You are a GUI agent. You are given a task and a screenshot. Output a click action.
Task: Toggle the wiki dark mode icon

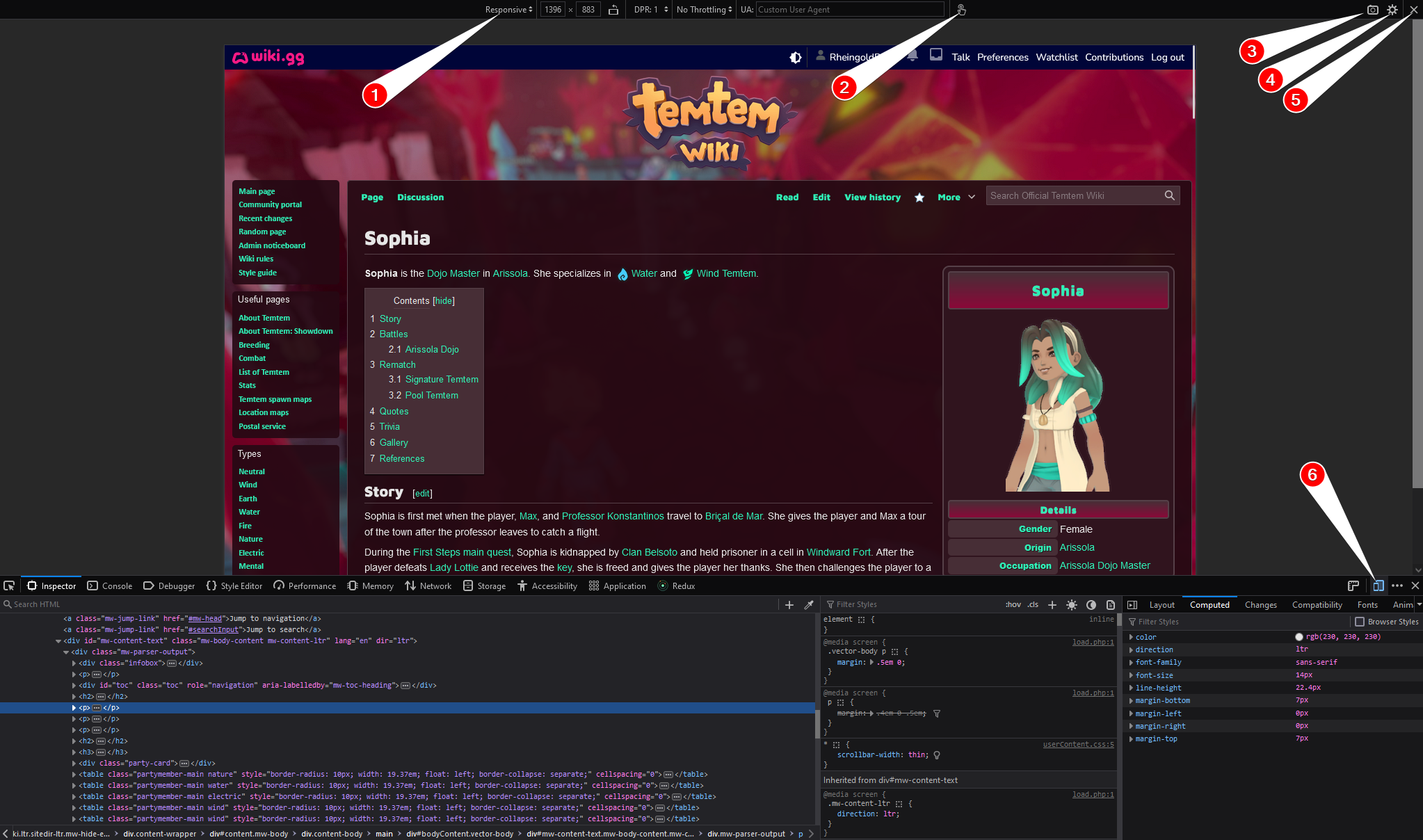(796, 58)
